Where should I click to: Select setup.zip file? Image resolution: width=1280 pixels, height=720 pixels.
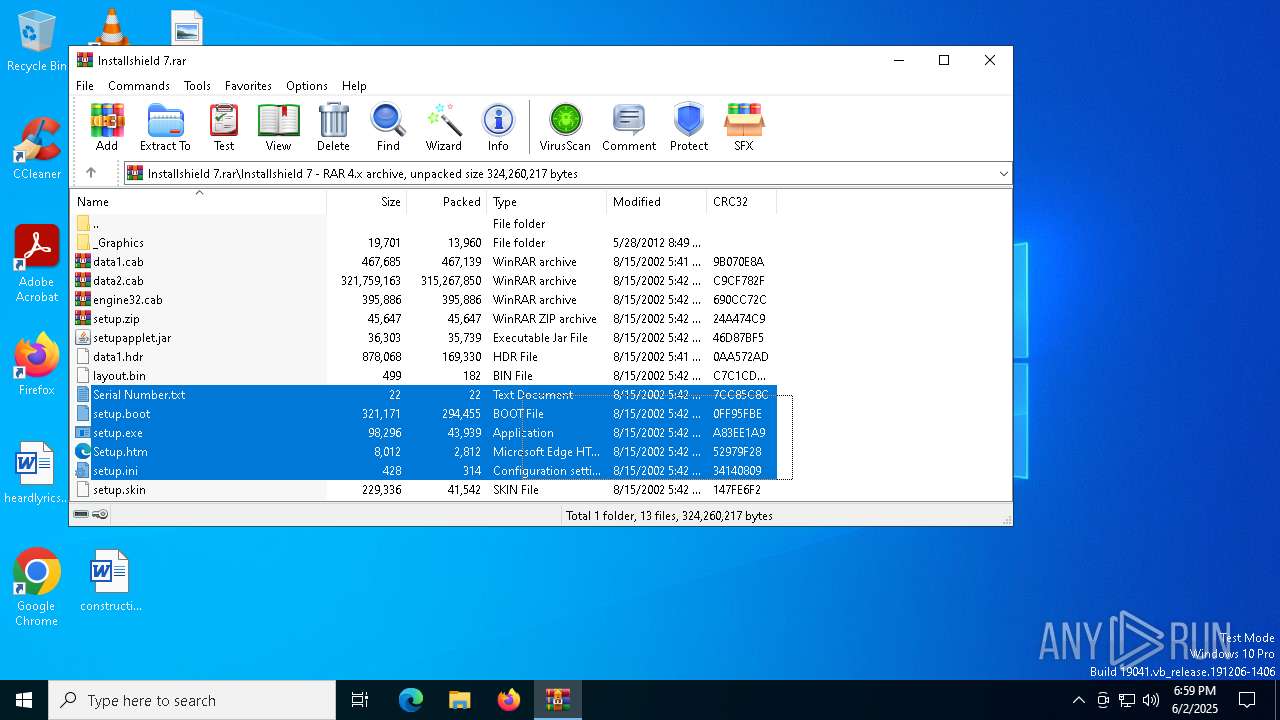tap(424, 319)
